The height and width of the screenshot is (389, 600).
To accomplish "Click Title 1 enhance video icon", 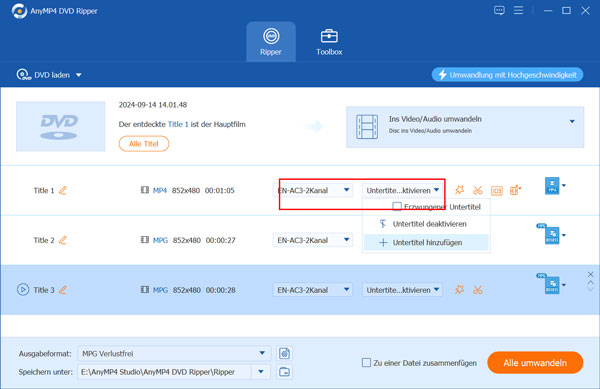I will point(515,190).
